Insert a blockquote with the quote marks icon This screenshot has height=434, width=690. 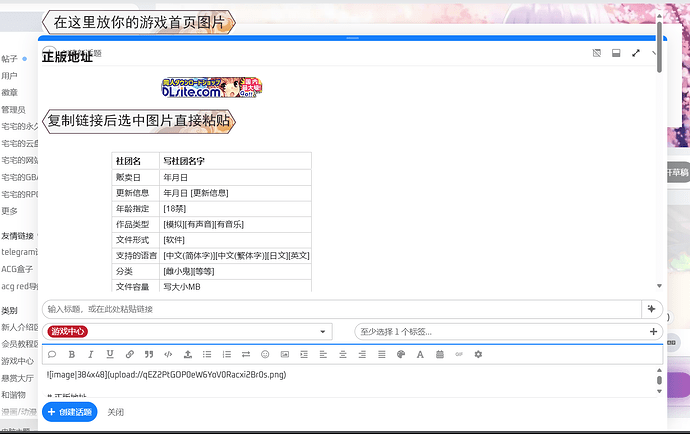(149, 354)
